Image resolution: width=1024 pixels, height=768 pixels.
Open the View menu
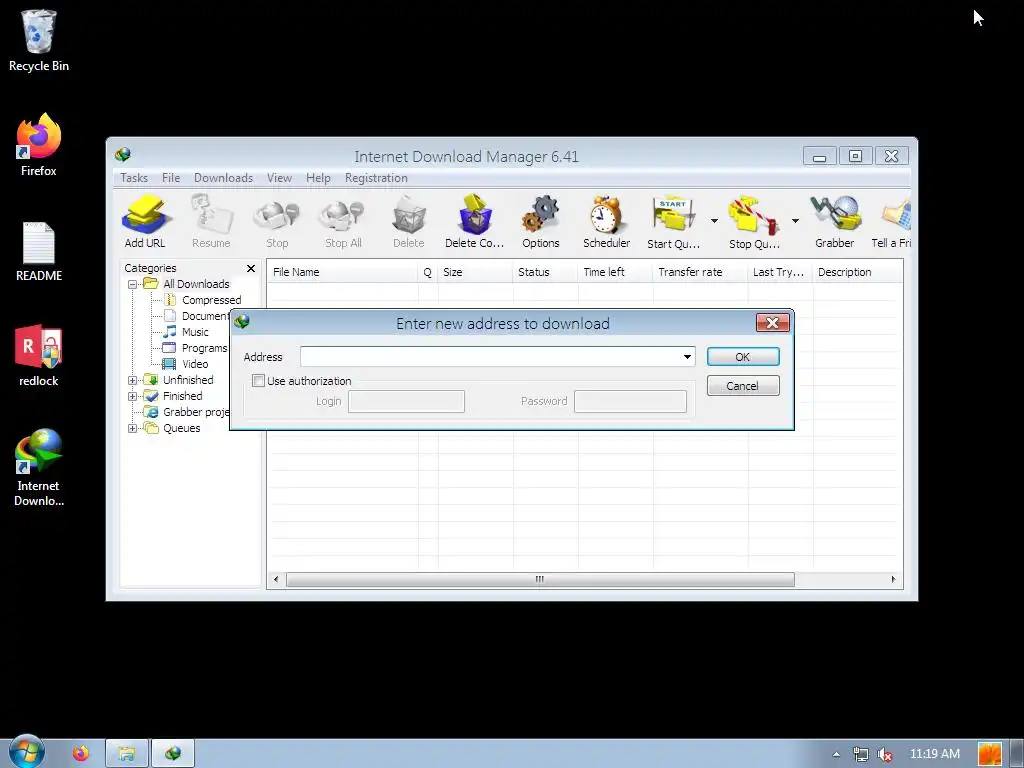click(279, 178)
